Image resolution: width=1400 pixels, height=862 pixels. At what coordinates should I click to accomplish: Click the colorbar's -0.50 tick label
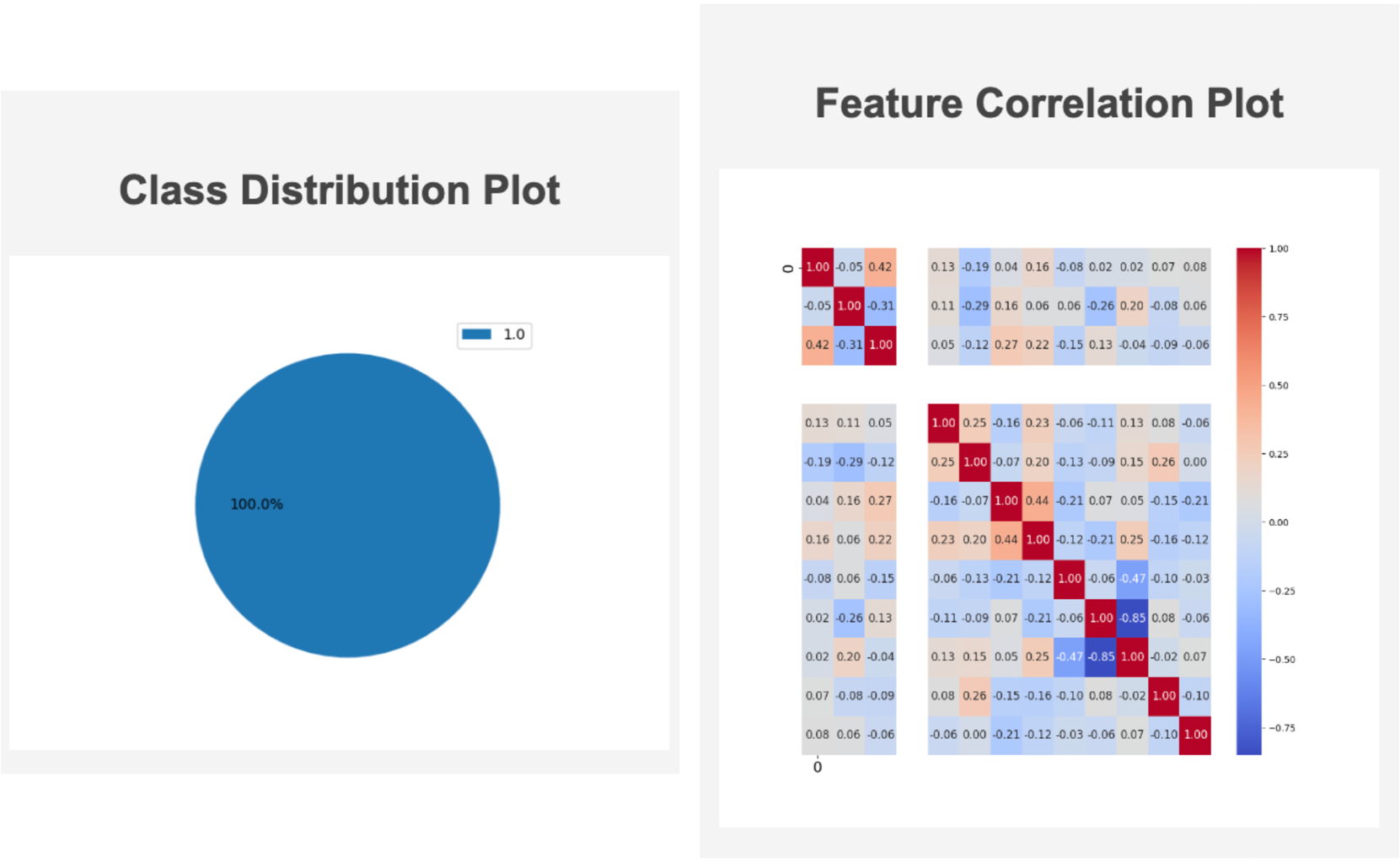click(x=1281, y=659)
